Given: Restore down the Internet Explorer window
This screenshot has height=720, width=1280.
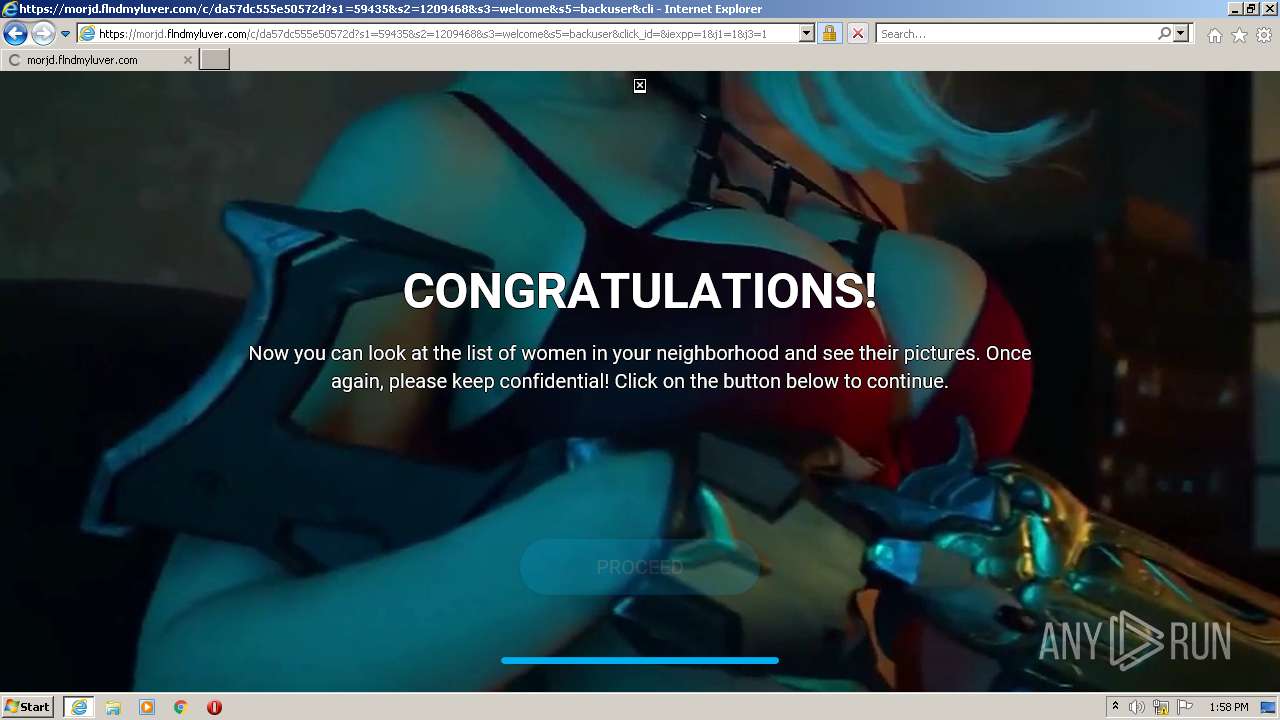Looking at the screenshot, I should [1251, 9].
